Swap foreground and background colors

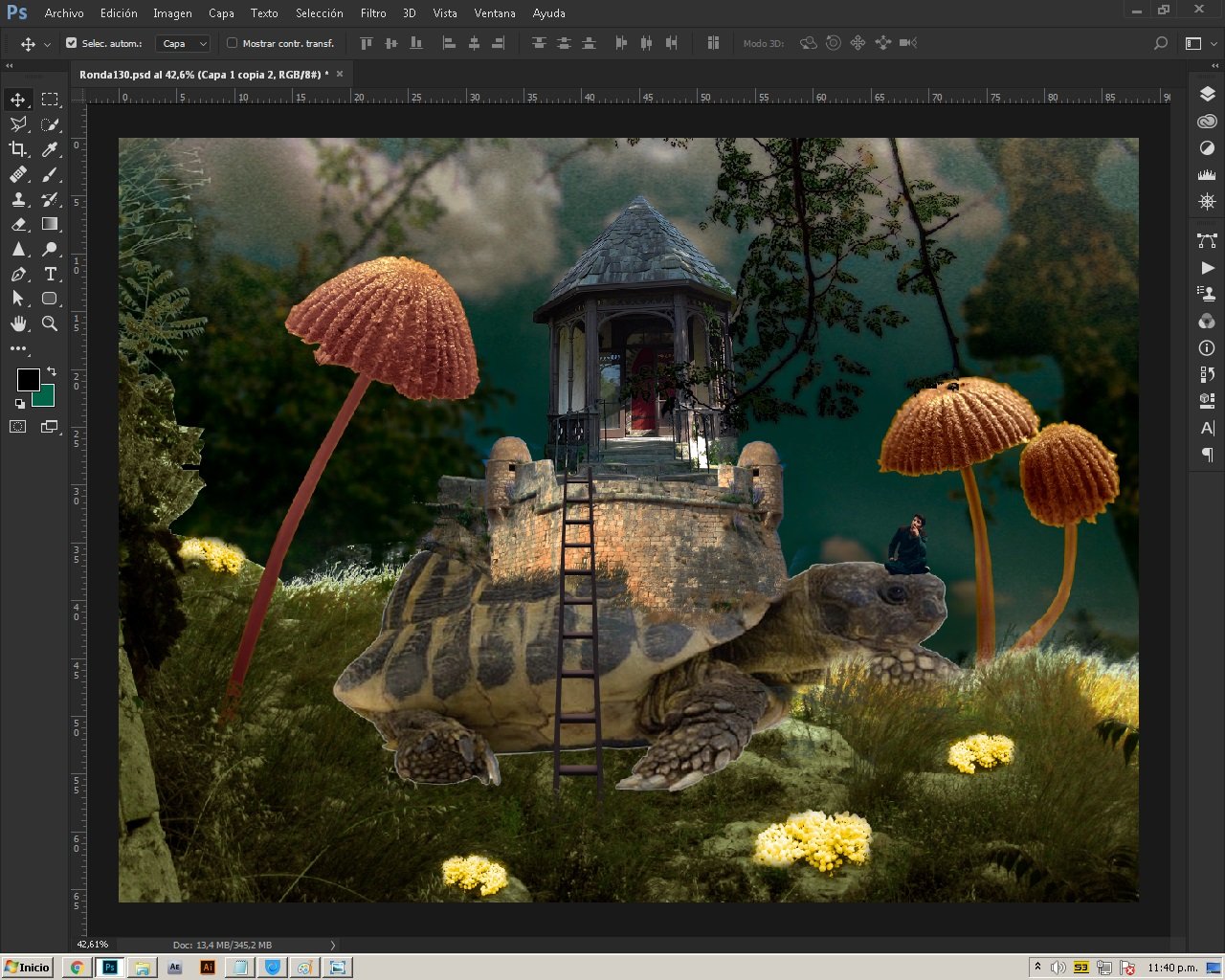pos(52,370)
